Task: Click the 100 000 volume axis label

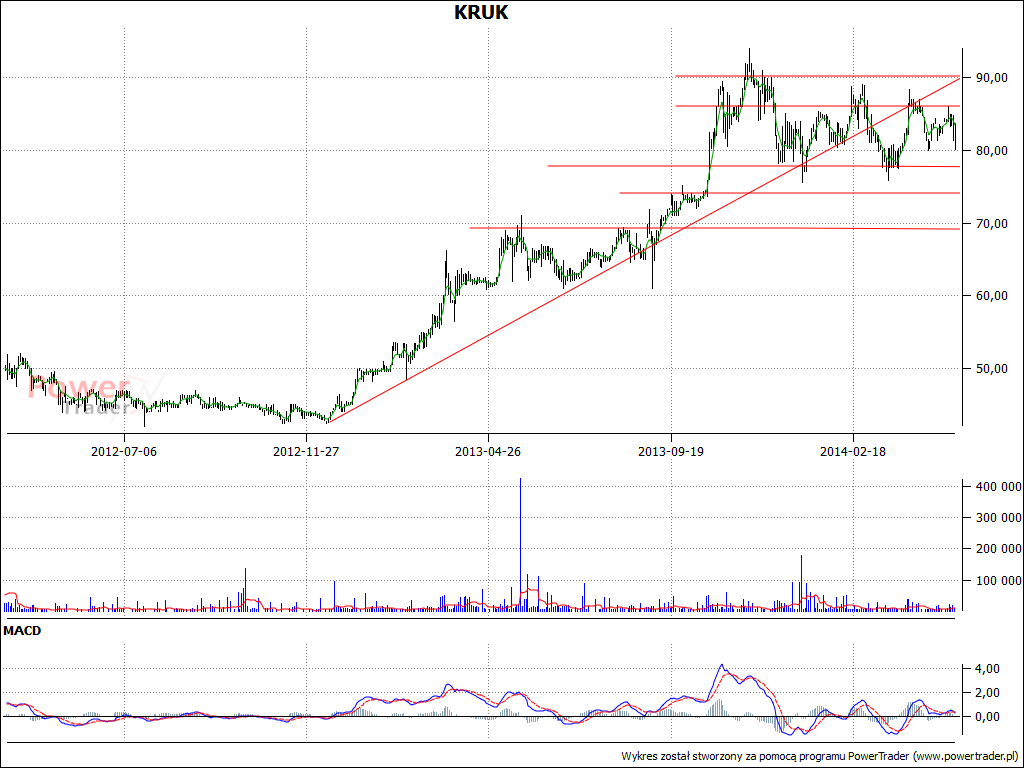Action: (x=999, y=580)
